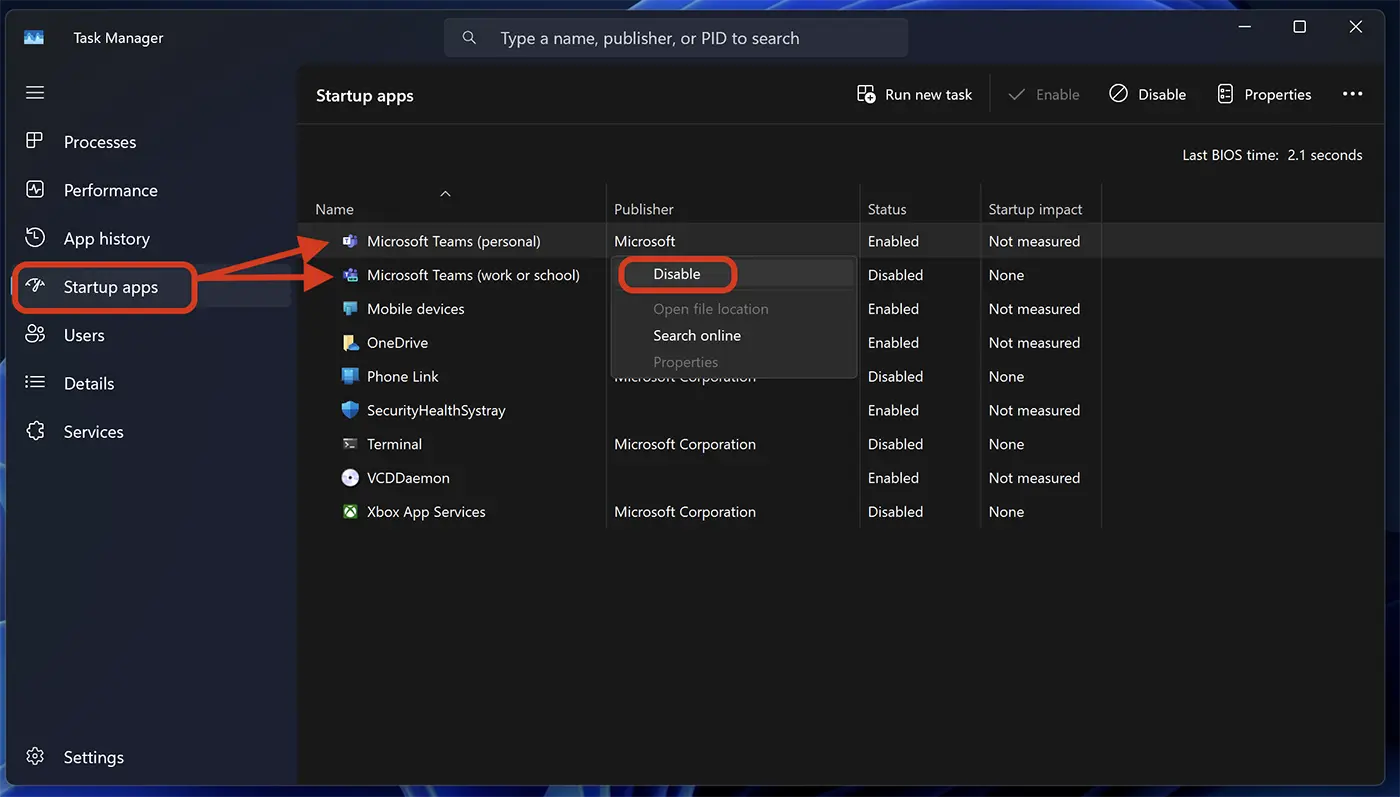Sort by the Name column header

(x=335, y=209)
